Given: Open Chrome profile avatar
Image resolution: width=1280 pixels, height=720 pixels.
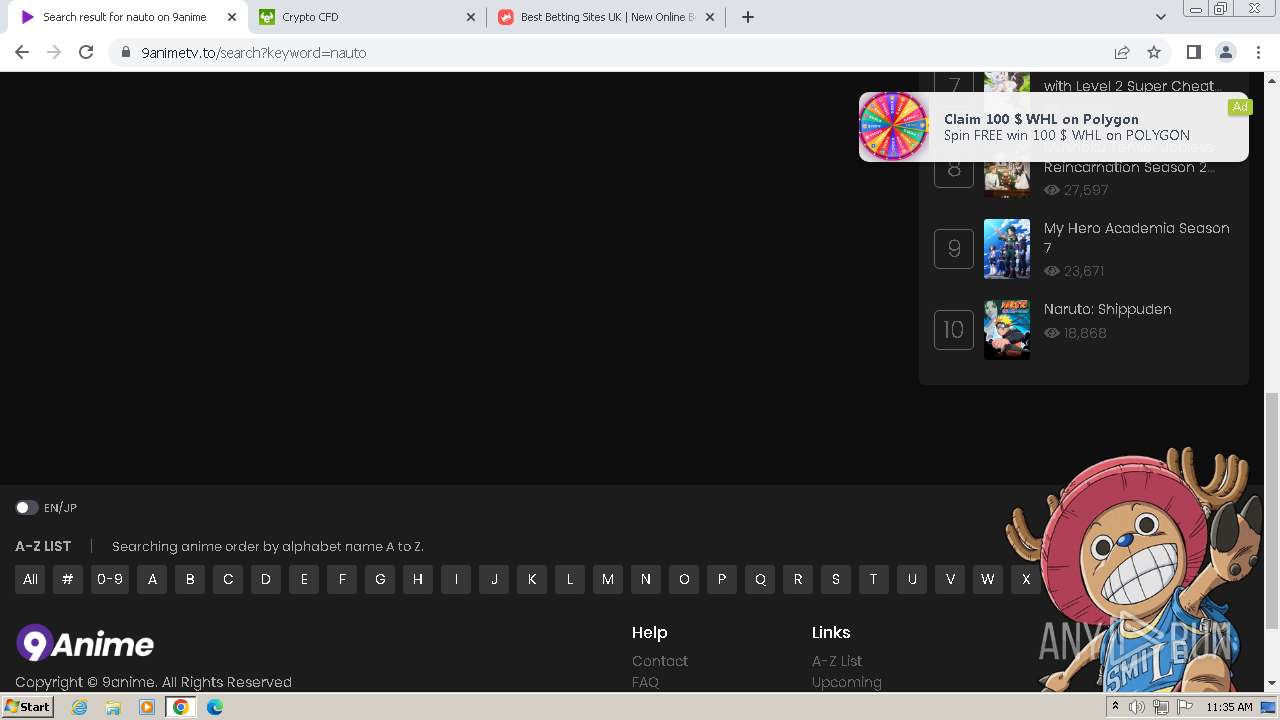Looking at the screenshot, I should [1225, 52].
